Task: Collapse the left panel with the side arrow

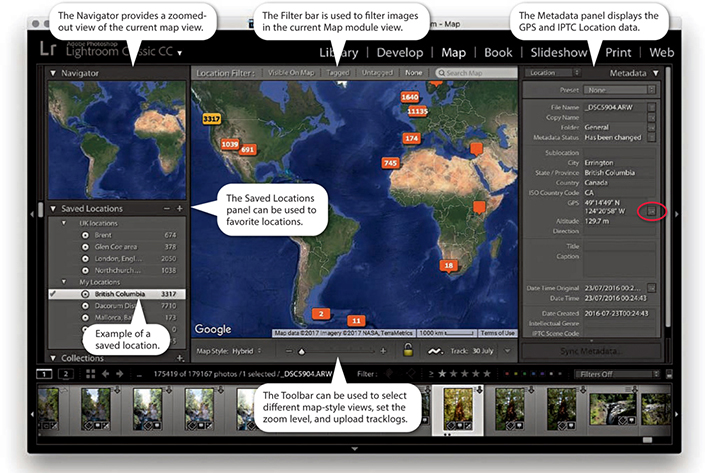Action: point(32,214)
